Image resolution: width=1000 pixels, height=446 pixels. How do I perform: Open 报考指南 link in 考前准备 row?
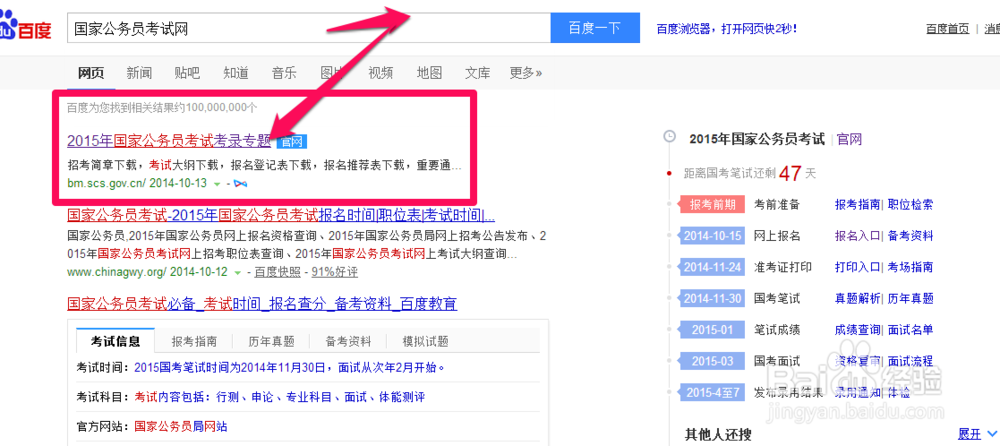click(x=857, y=204)
